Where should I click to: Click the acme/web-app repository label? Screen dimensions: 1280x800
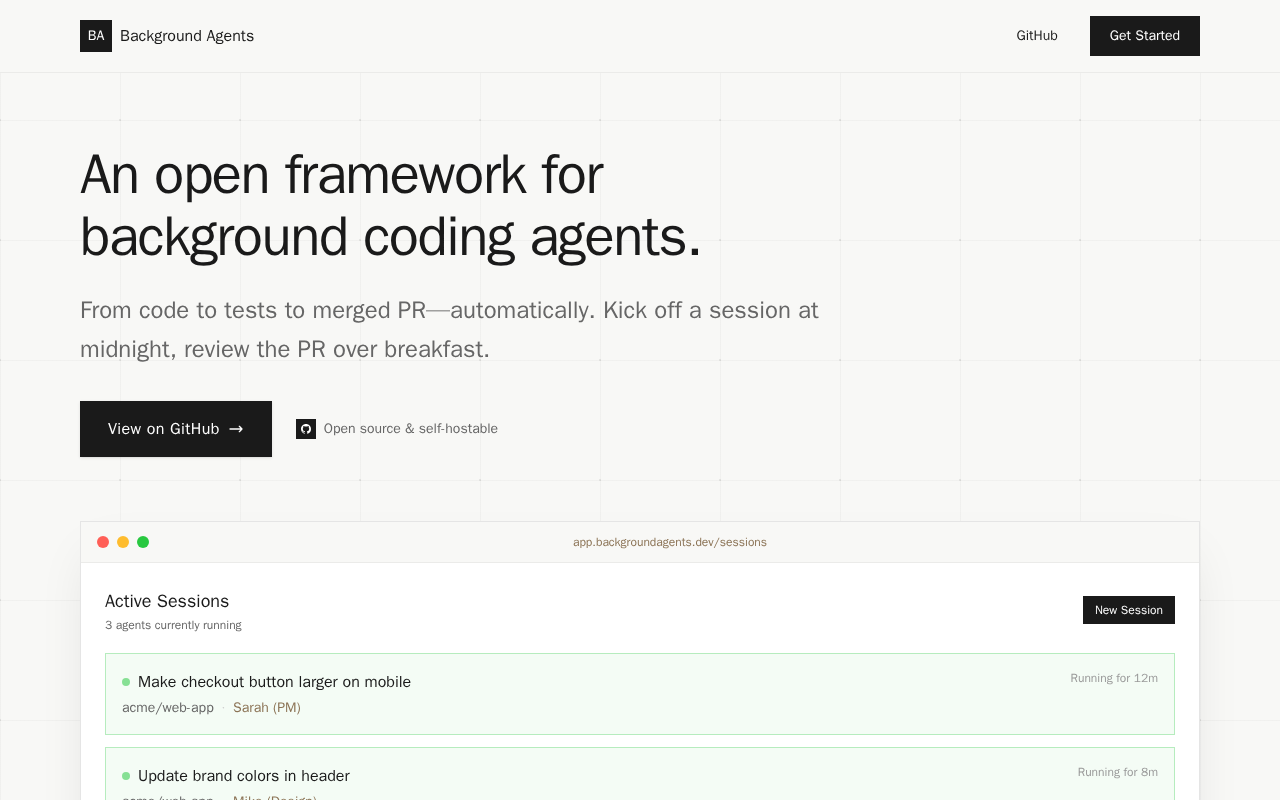pos(168,708)
